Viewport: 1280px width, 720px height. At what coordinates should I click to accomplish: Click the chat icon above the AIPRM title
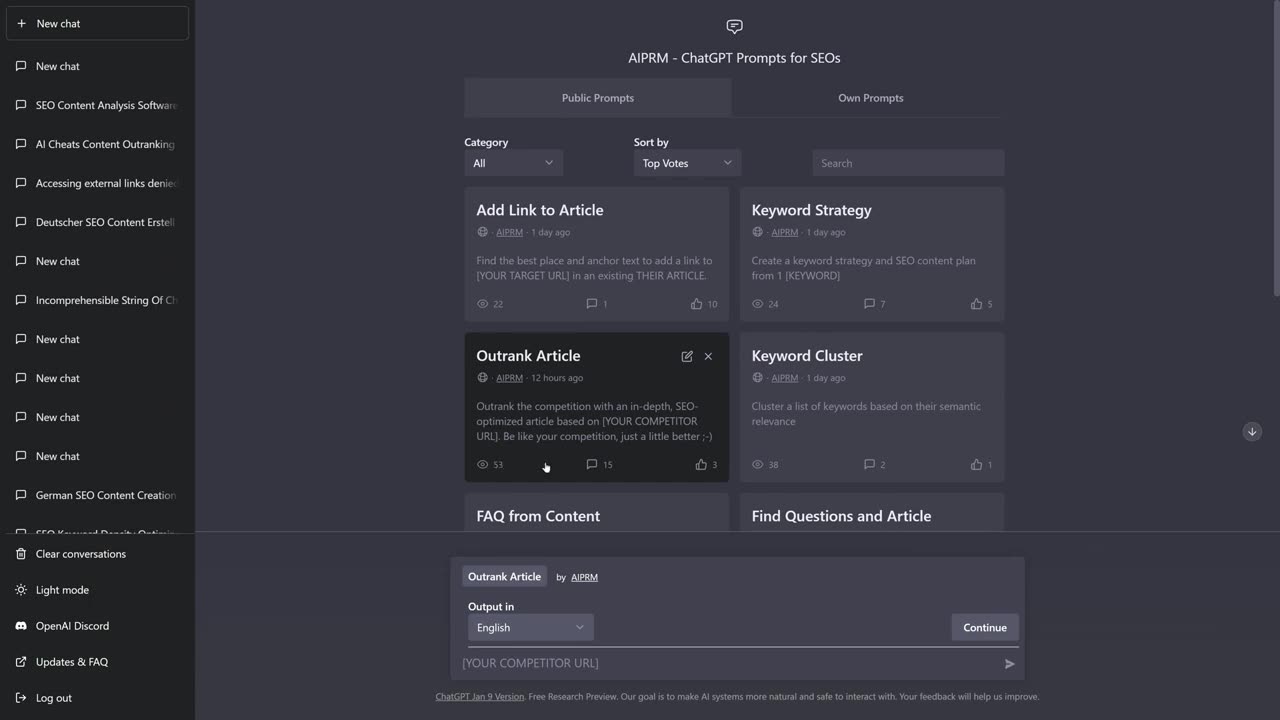(x=734, y=26)
